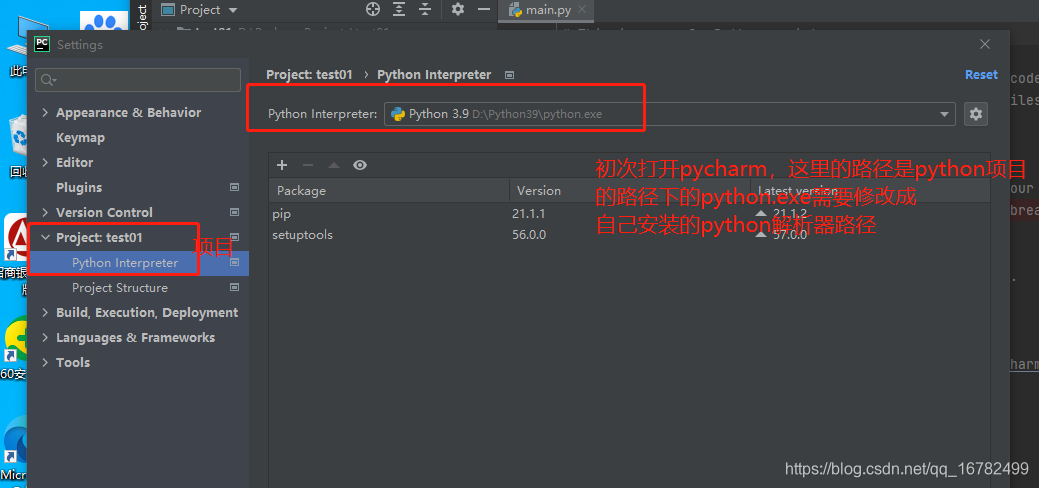Collapse the Project: test01 section
The width and height of the screenshot is (1039, 488).
(45, 237)
